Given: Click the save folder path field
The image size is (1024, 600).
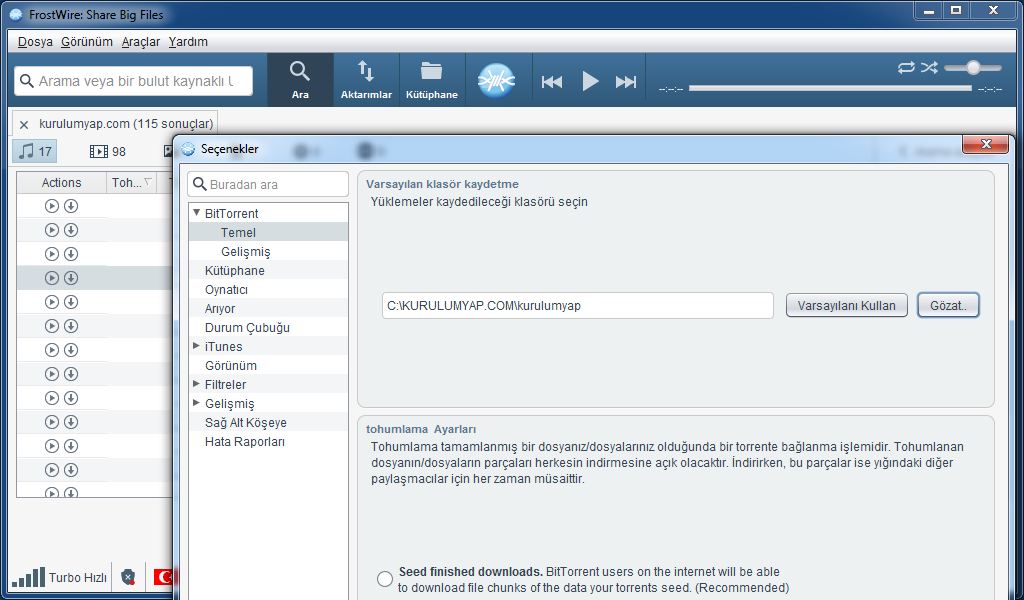Looking at the screenshot, I should 578,306.
